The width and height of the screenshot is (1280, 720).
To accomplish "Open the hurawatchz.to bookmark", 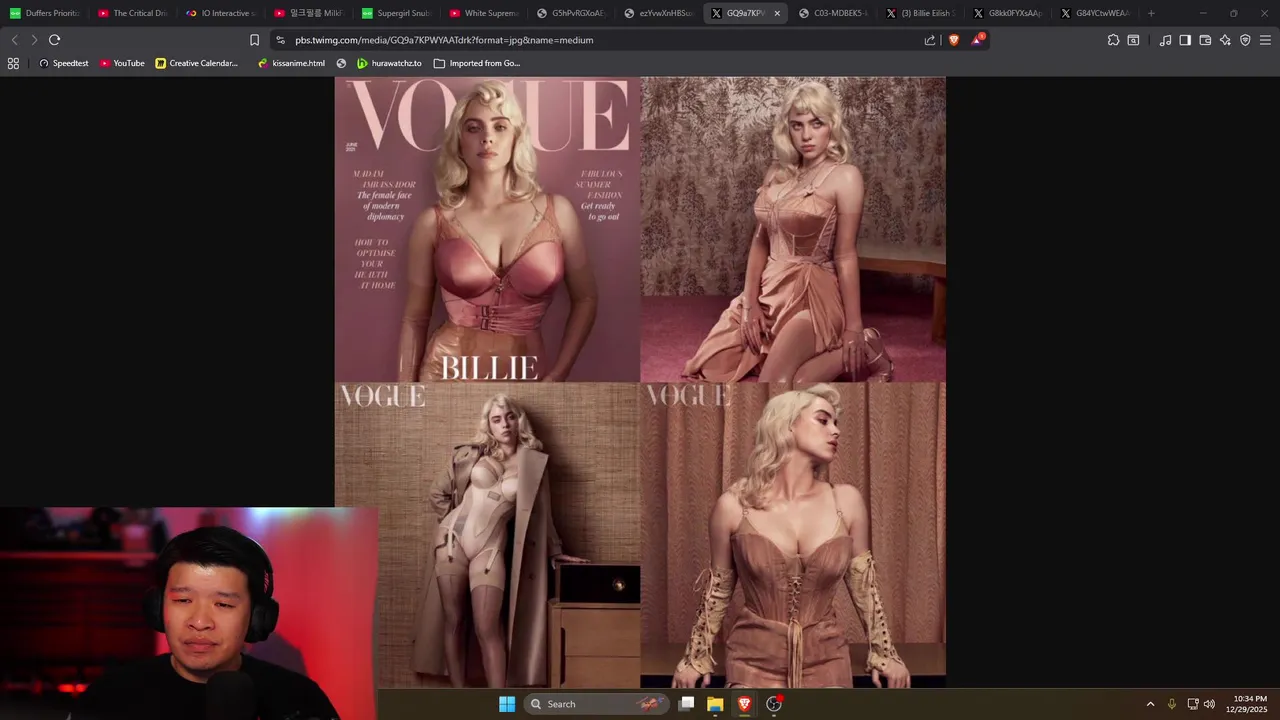I will click(389, 63).
